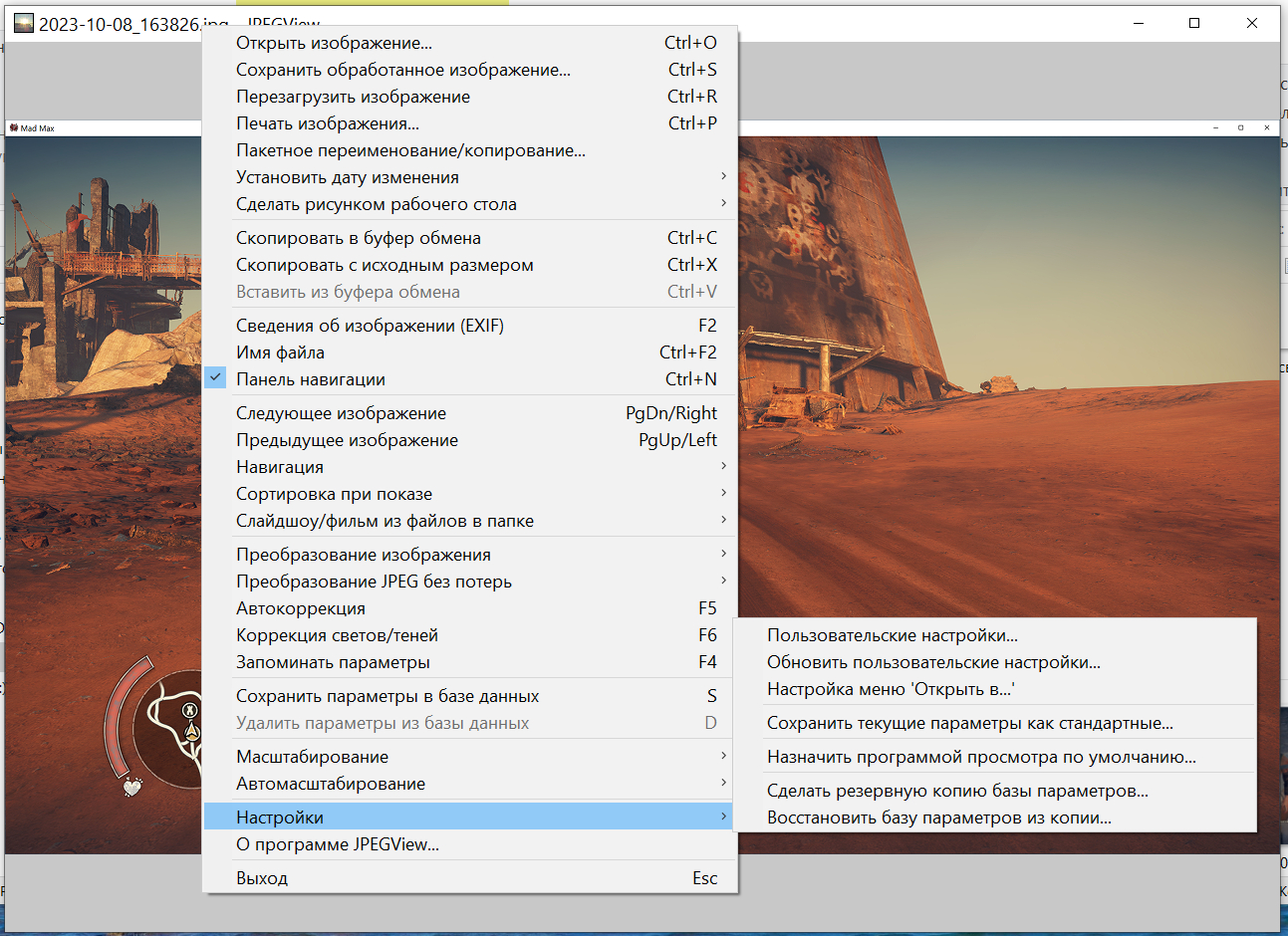Screen dimensions: 1288x936
Task: Choose Сохранить параметры в базе данных
Action: coord(469,696)
